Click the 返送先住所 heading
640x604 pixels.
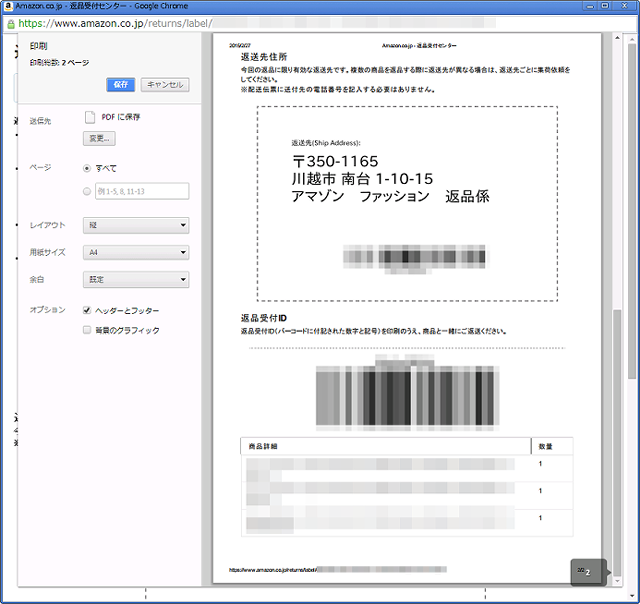point(264,57)
